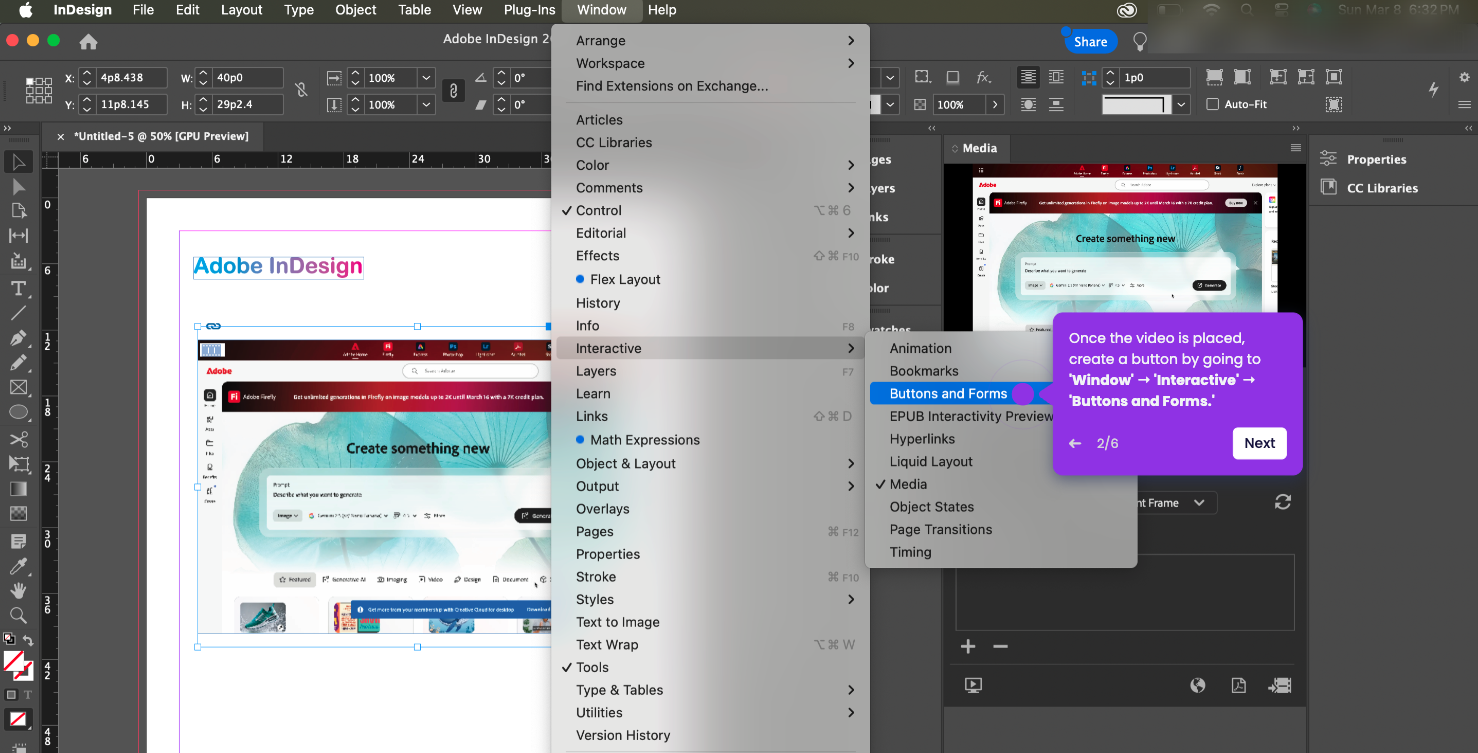Select the Hand tool

[x=18, y=591]
